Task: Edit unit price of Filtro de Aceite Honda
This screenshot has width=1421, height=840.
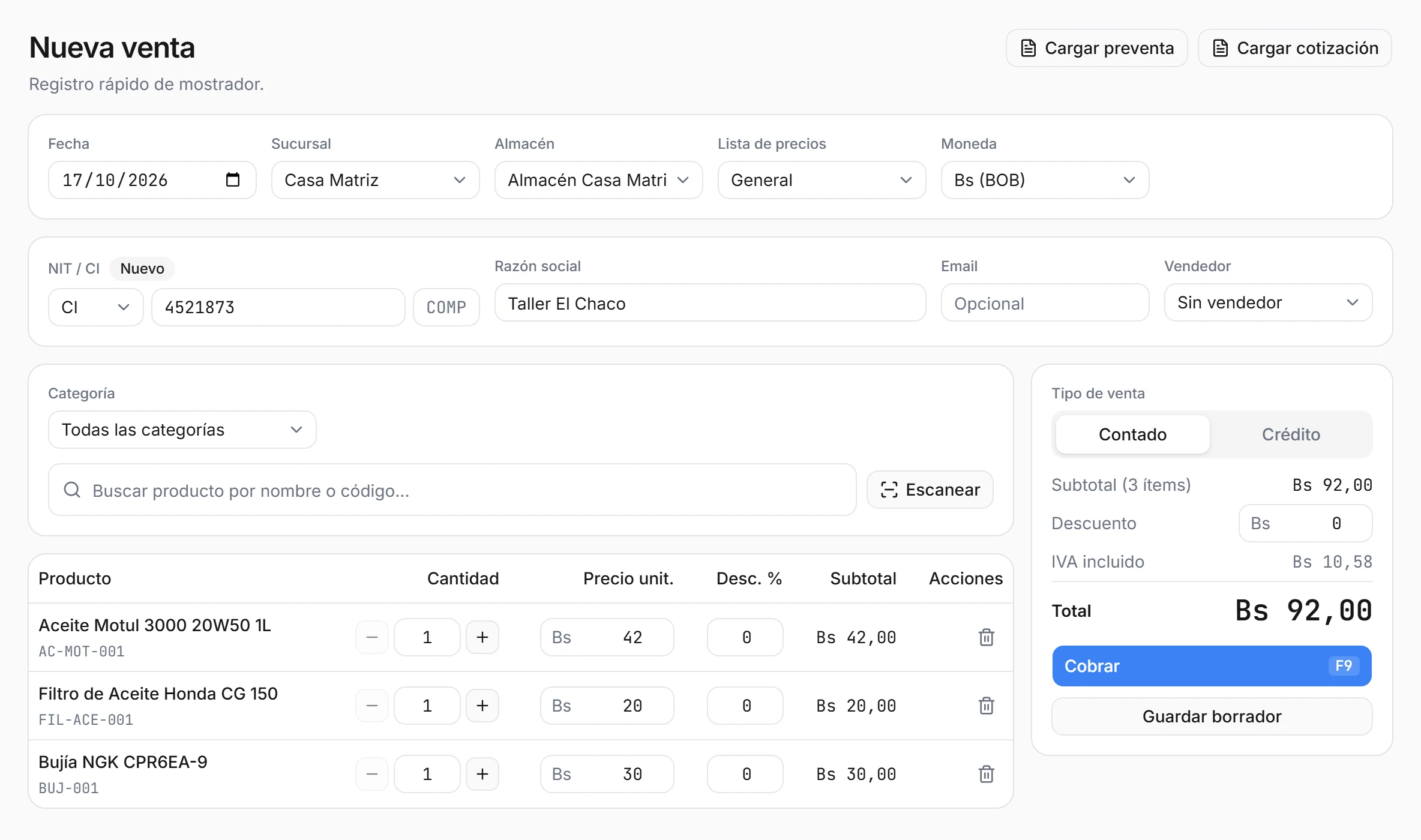Action: click(x=607, y=706)
